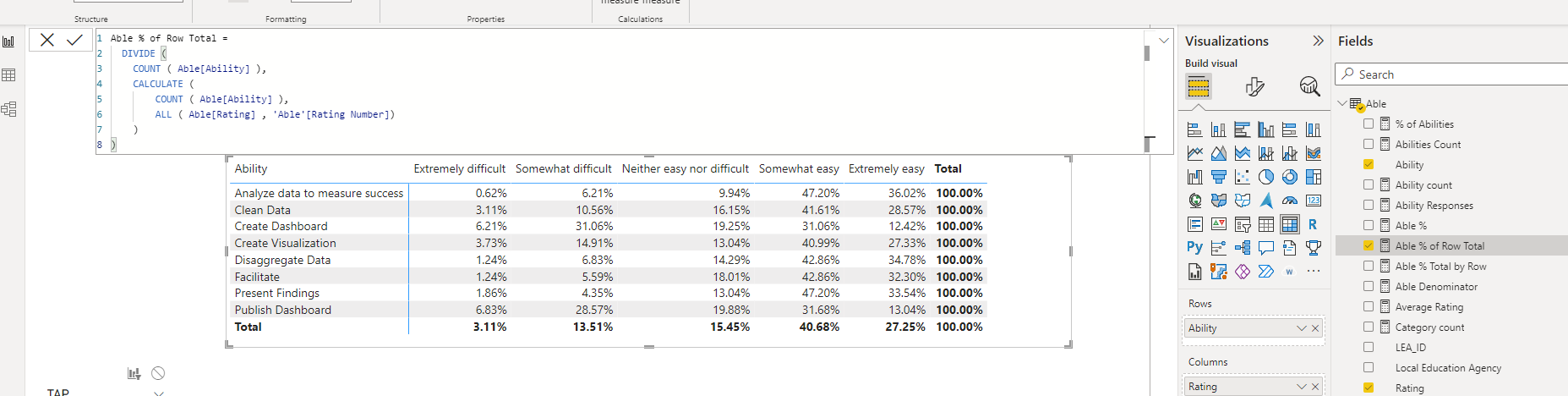Click inside the DAX formula editor
Image resolution: width=1568 pixels, height=396 pixels.
coord(620,91)
